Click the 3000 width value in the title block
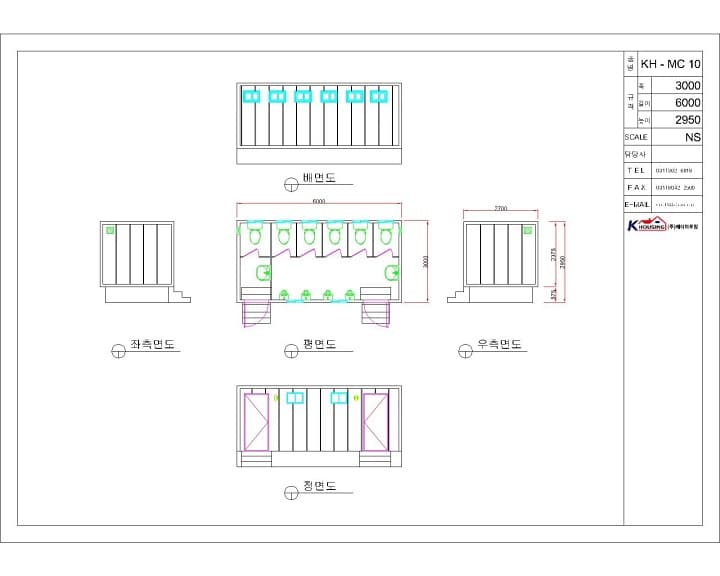Screen dimensions: 720x576 tap(687, 85)
